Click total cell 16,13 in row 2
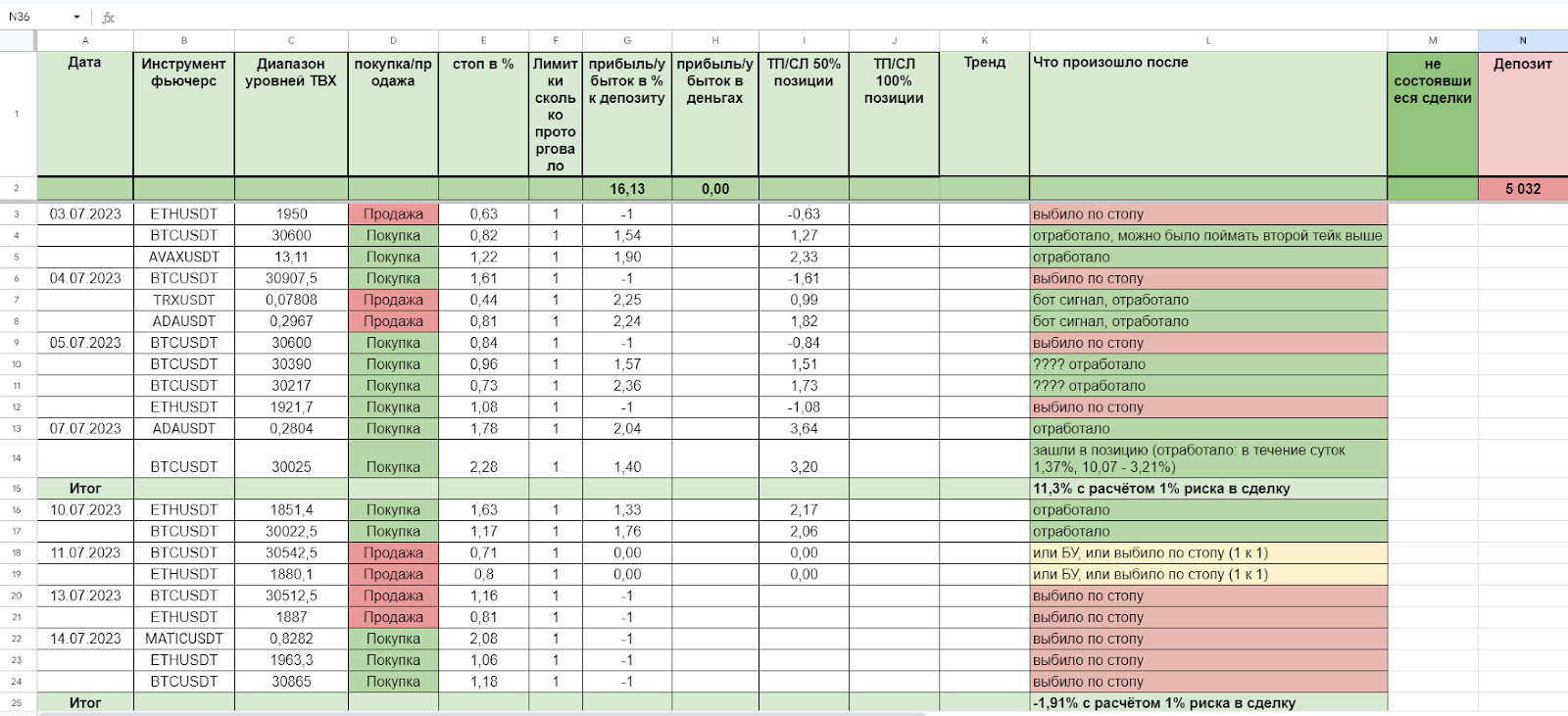This screenshot has height=716, width=1568. click(627, 189)
